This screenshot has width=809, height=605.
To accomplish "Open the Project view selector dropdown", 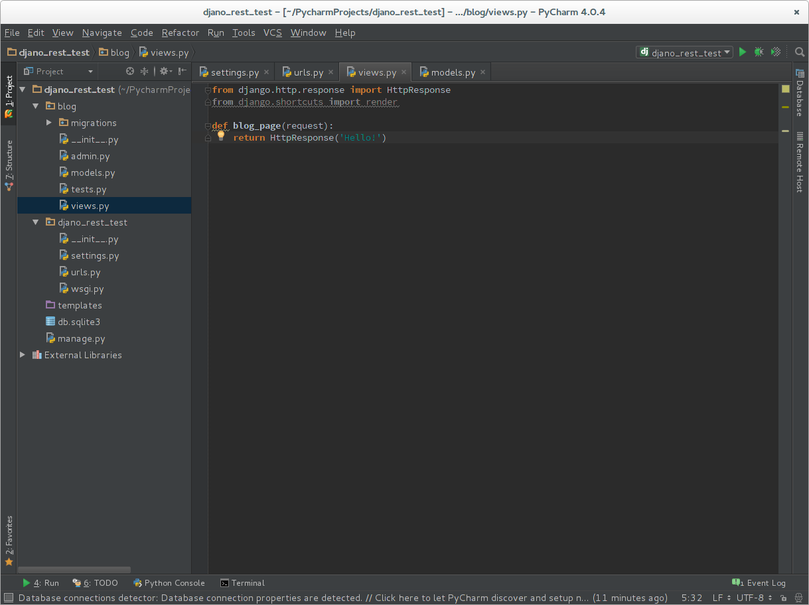I will [58, 71].
